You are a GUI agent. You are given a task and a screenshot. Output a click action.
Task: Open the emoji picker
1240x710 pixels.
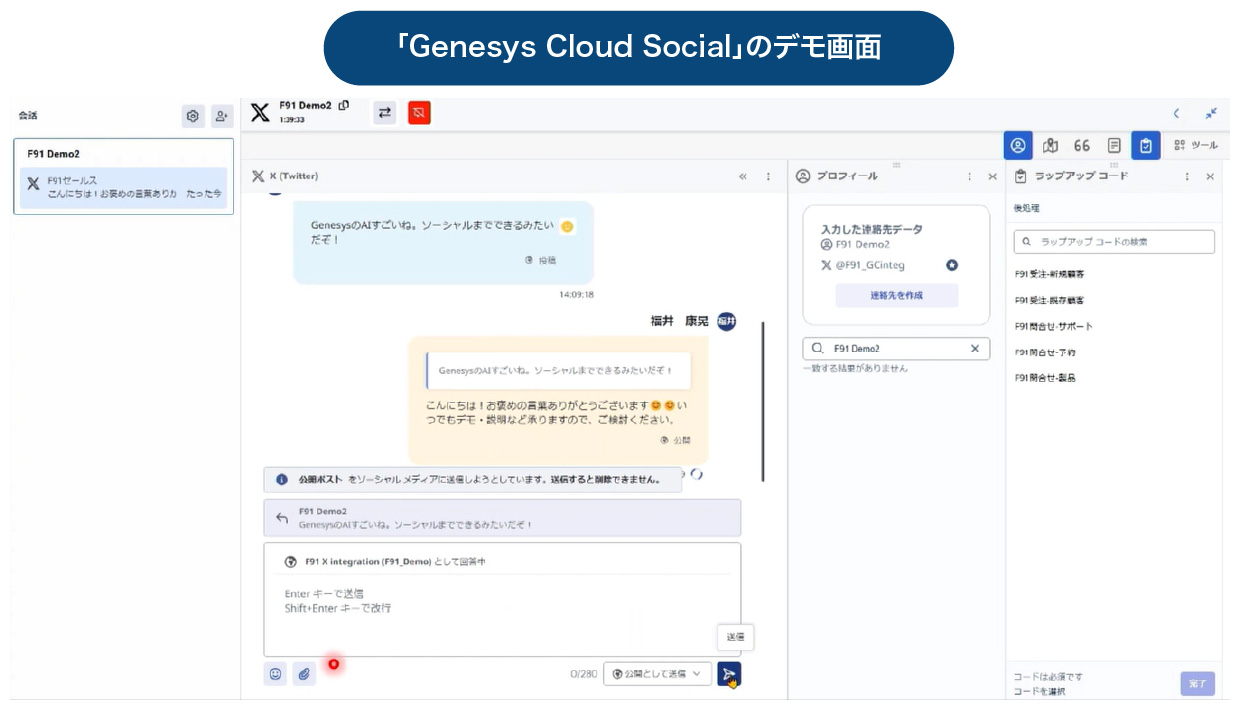pyautogui.click(x=275, y=674)
